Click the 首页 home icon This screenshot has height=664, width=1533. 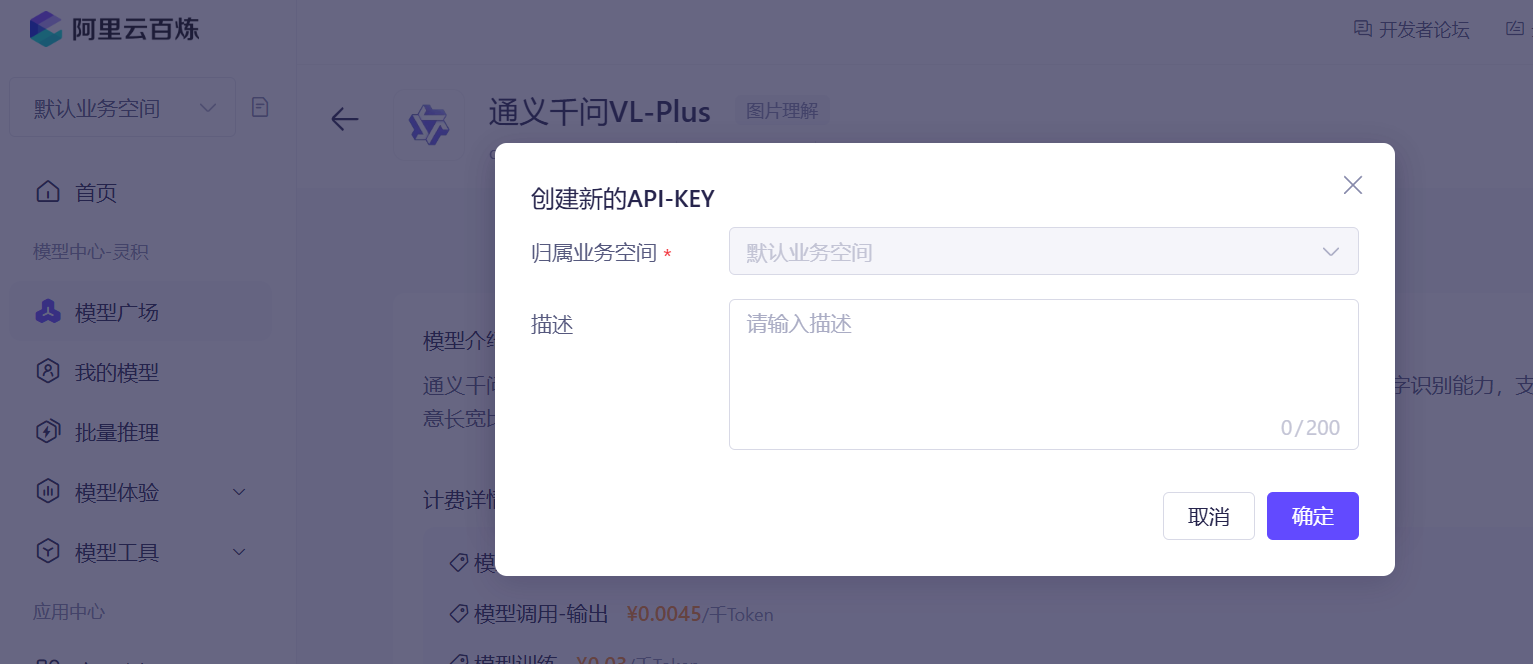[x=47, y=192]
